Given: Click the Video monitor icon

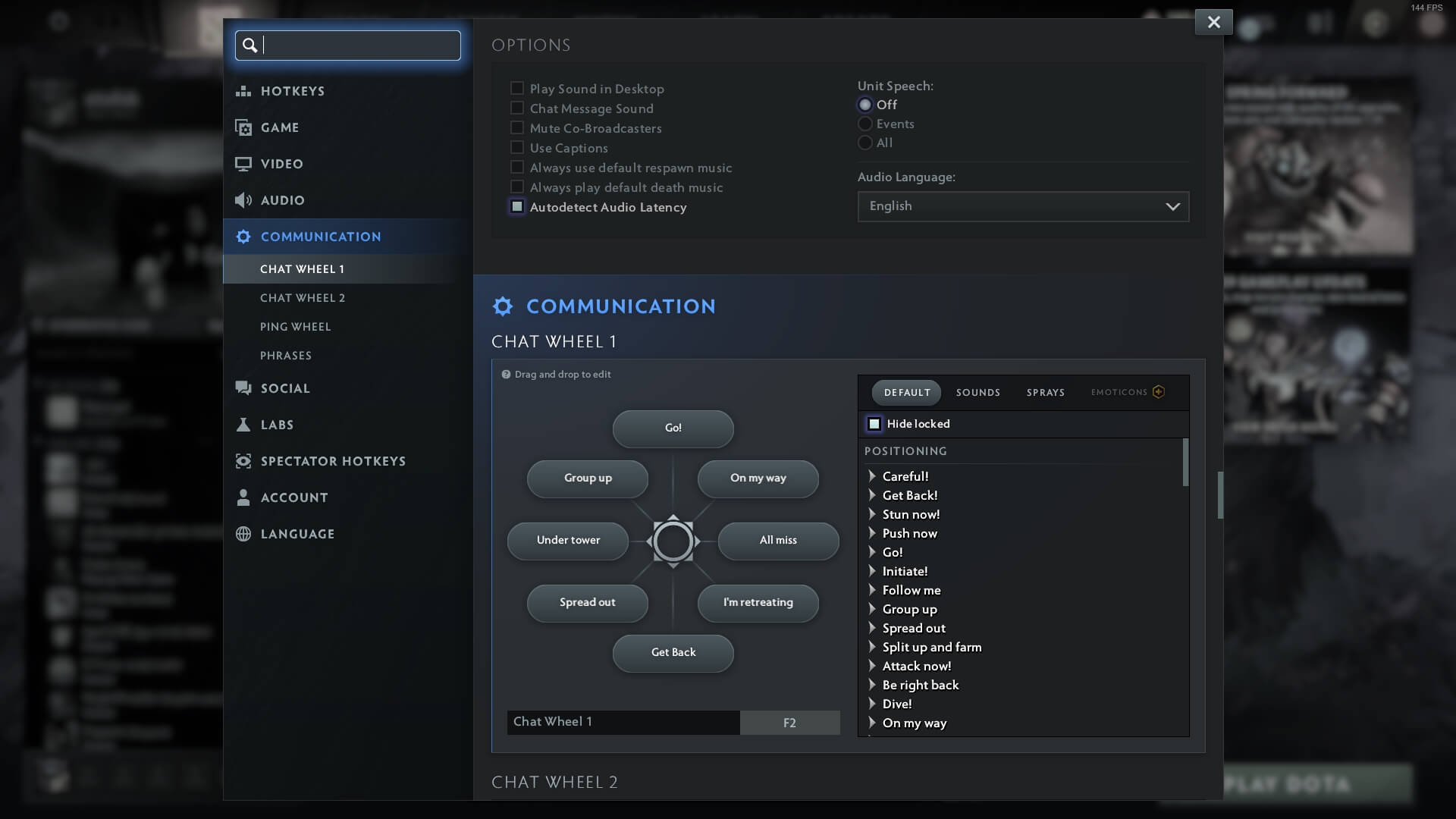Looking at the screenshot, I should (243, 164).
